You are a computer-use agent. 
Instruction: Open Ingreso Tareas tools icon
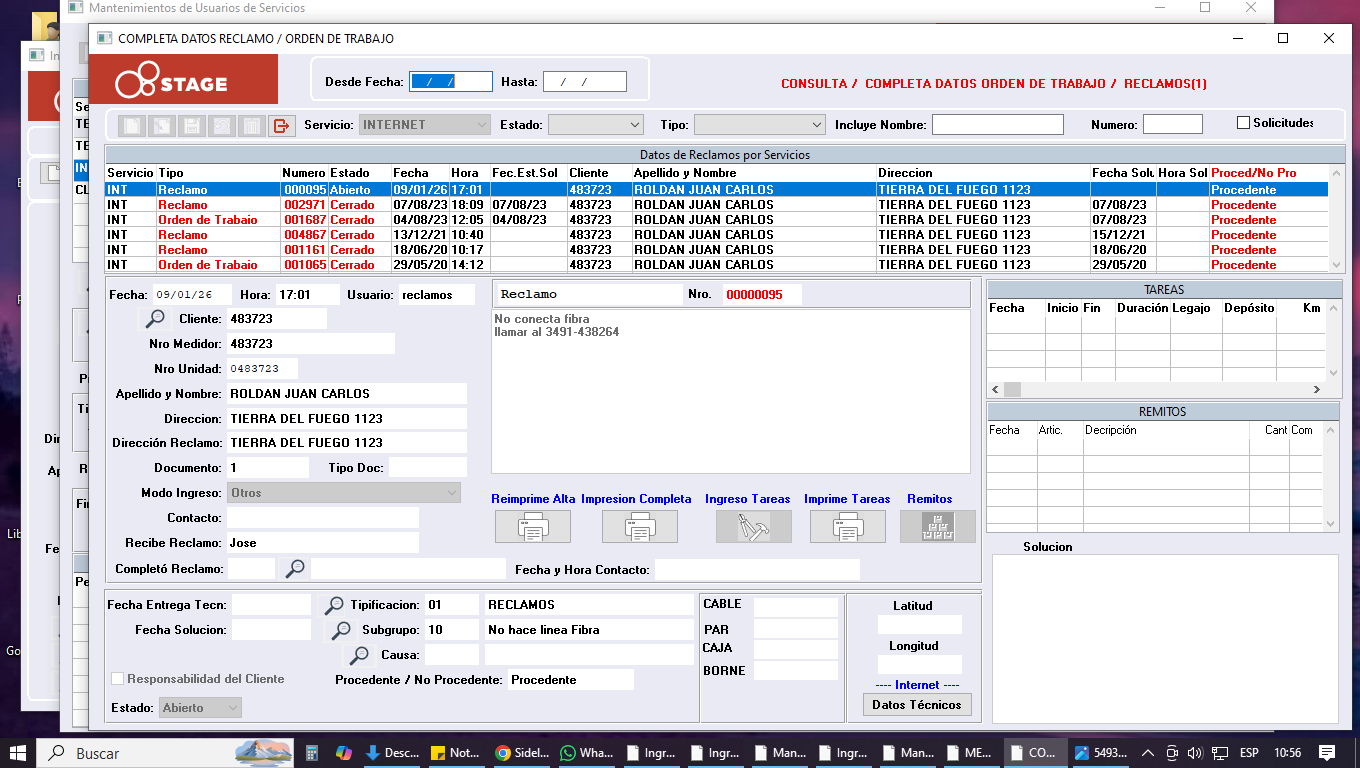point(753,526)
